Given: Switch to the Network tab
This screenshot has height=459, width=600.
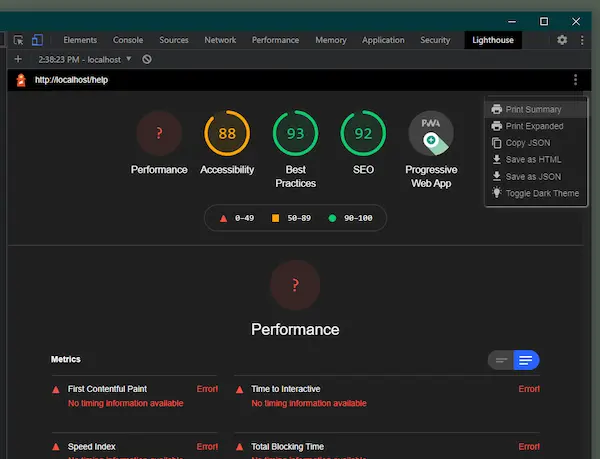Looking at the screenshot, I should 220,40.
